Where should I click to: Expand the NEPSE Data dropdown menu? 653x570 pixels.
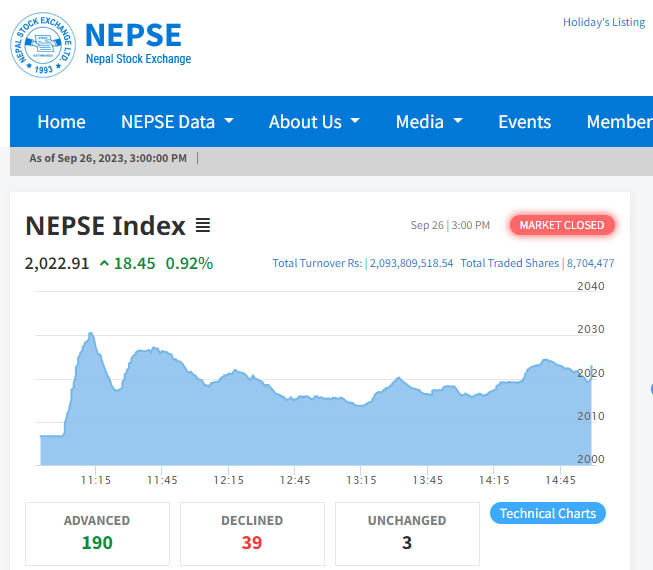click(x=177, y=122)
